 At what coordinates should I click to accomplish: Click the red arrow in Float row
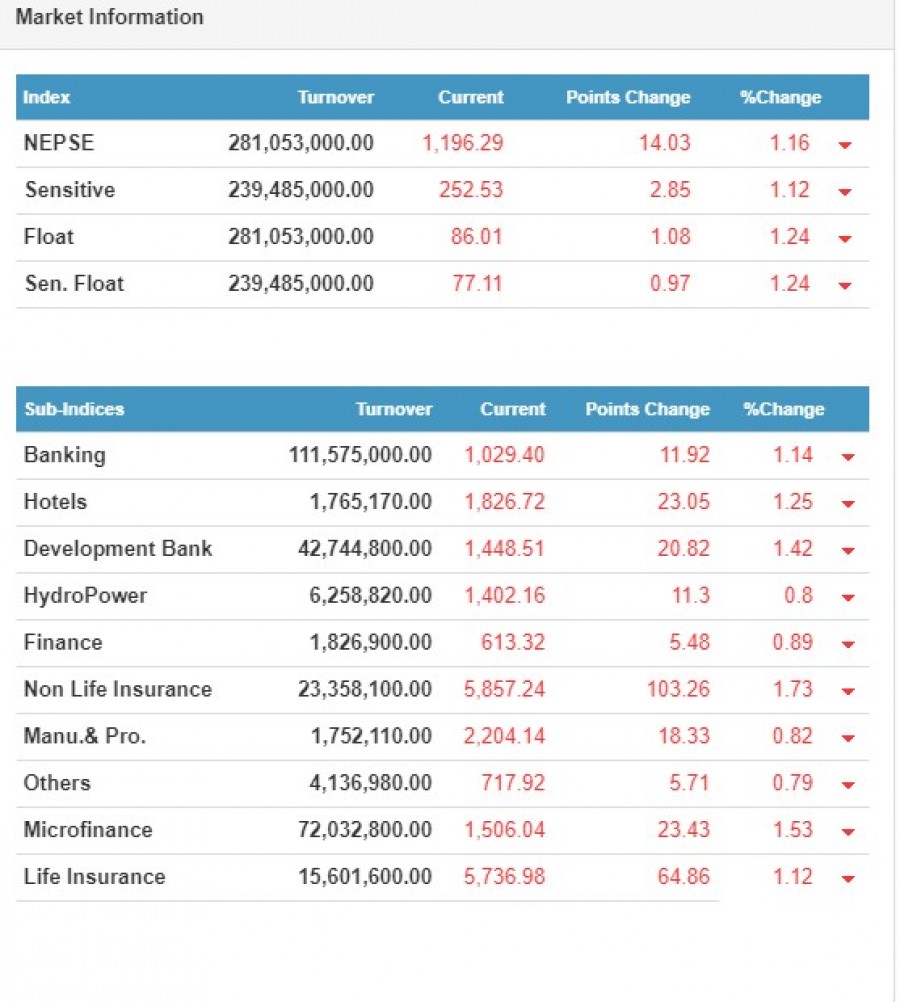845,239
